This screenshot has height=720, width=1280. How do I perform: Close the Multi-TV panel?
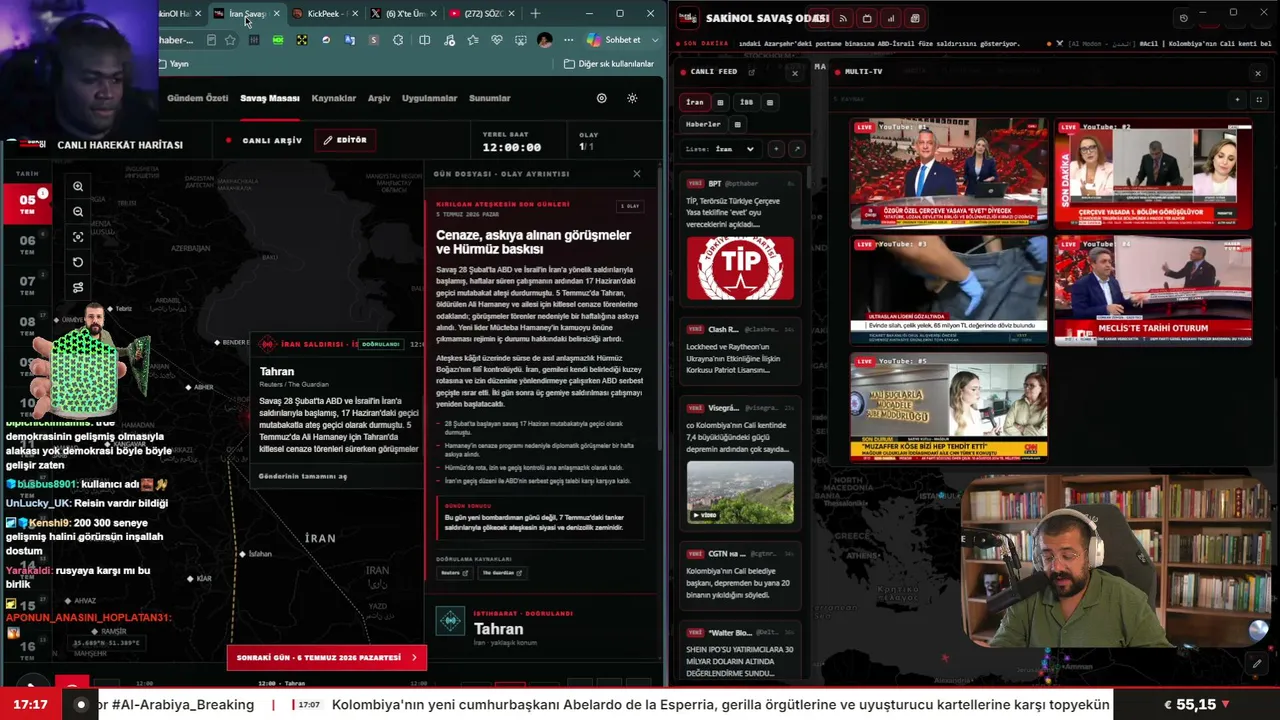(1258, 73)
